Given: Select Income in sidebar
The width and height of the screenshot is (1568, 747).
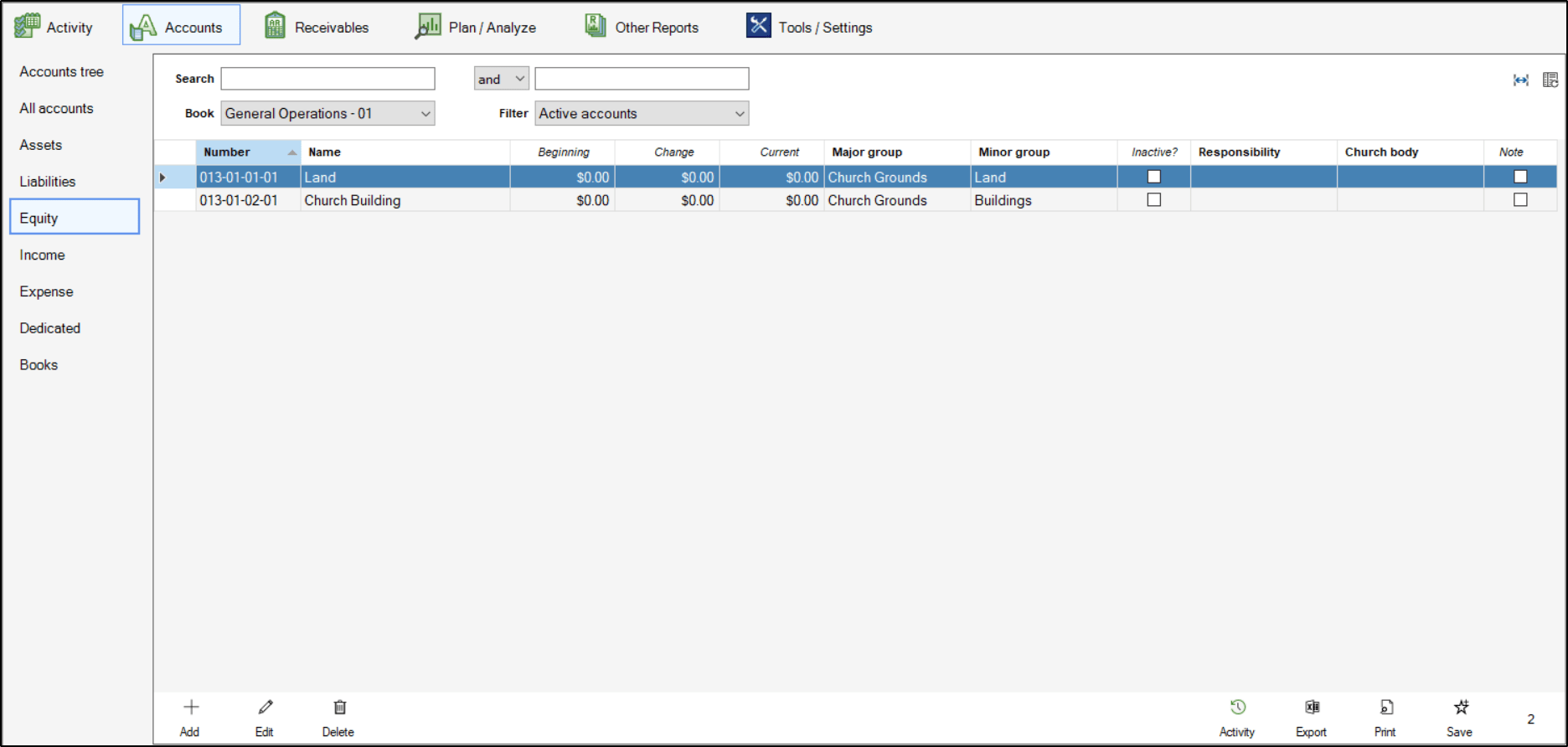Looking at the screenshot, I should coord(42,255).
